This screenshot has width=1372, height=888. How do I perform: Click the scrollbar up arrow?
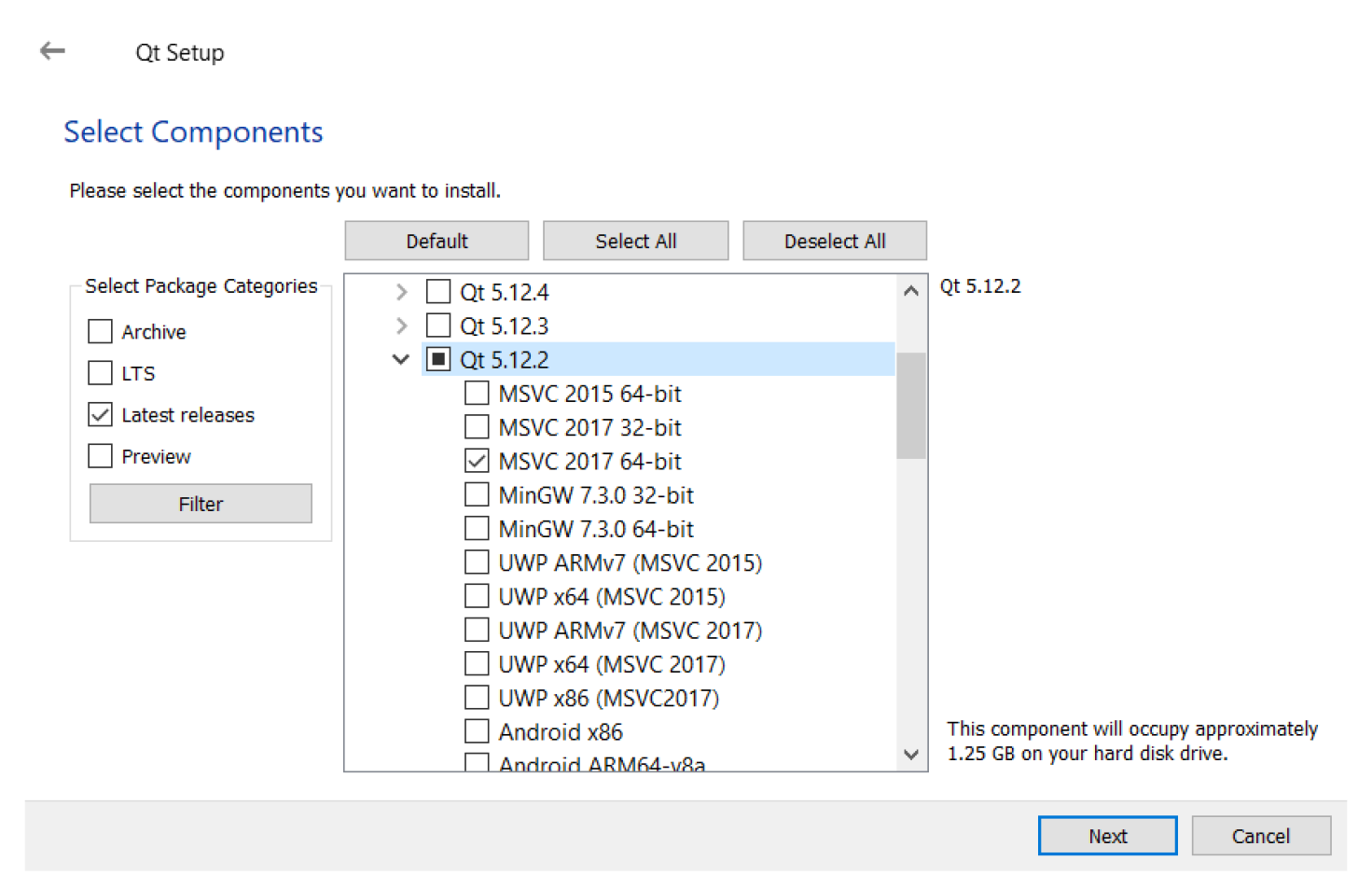(911, 291)
